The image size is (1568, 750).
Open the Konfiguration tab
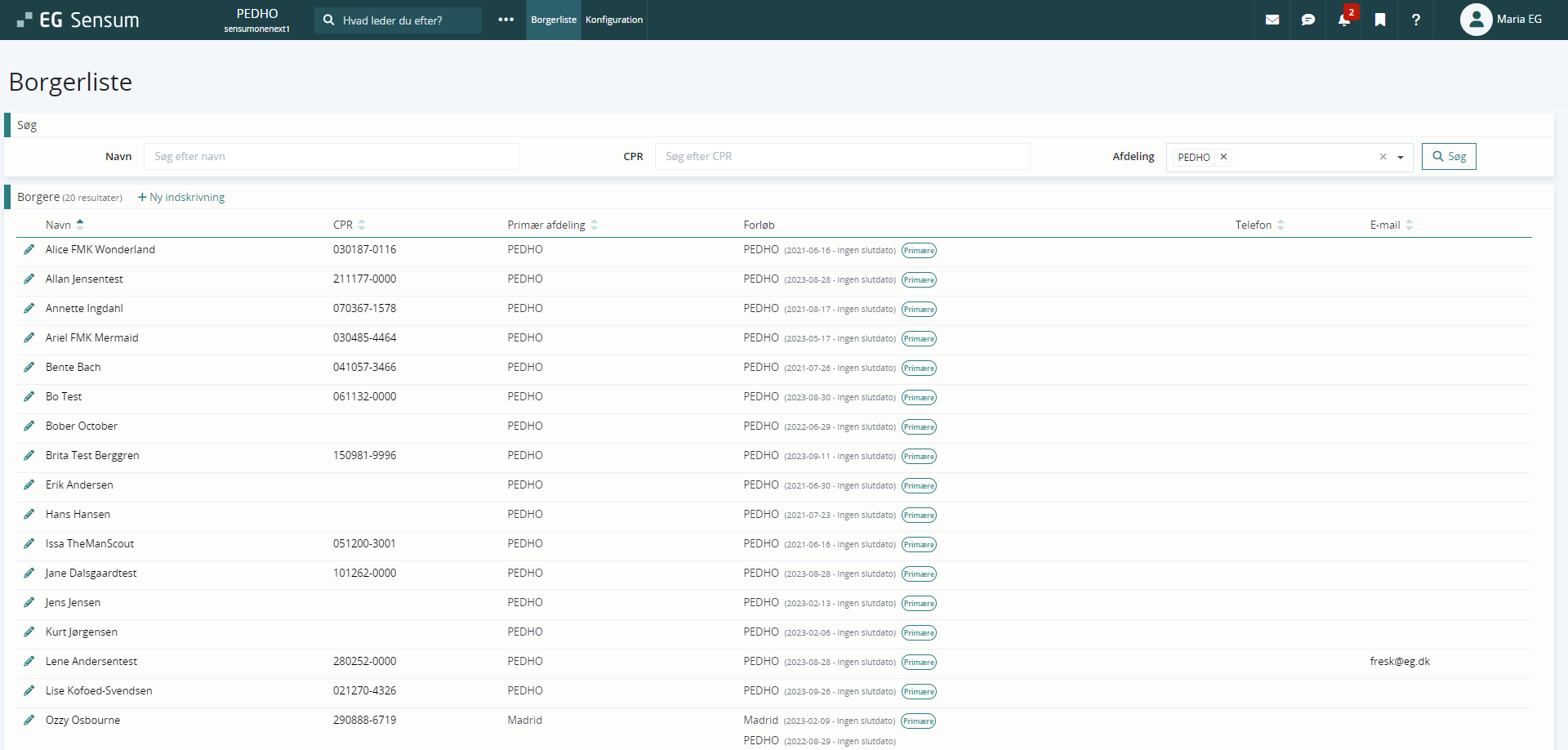(x=613, y=20)
